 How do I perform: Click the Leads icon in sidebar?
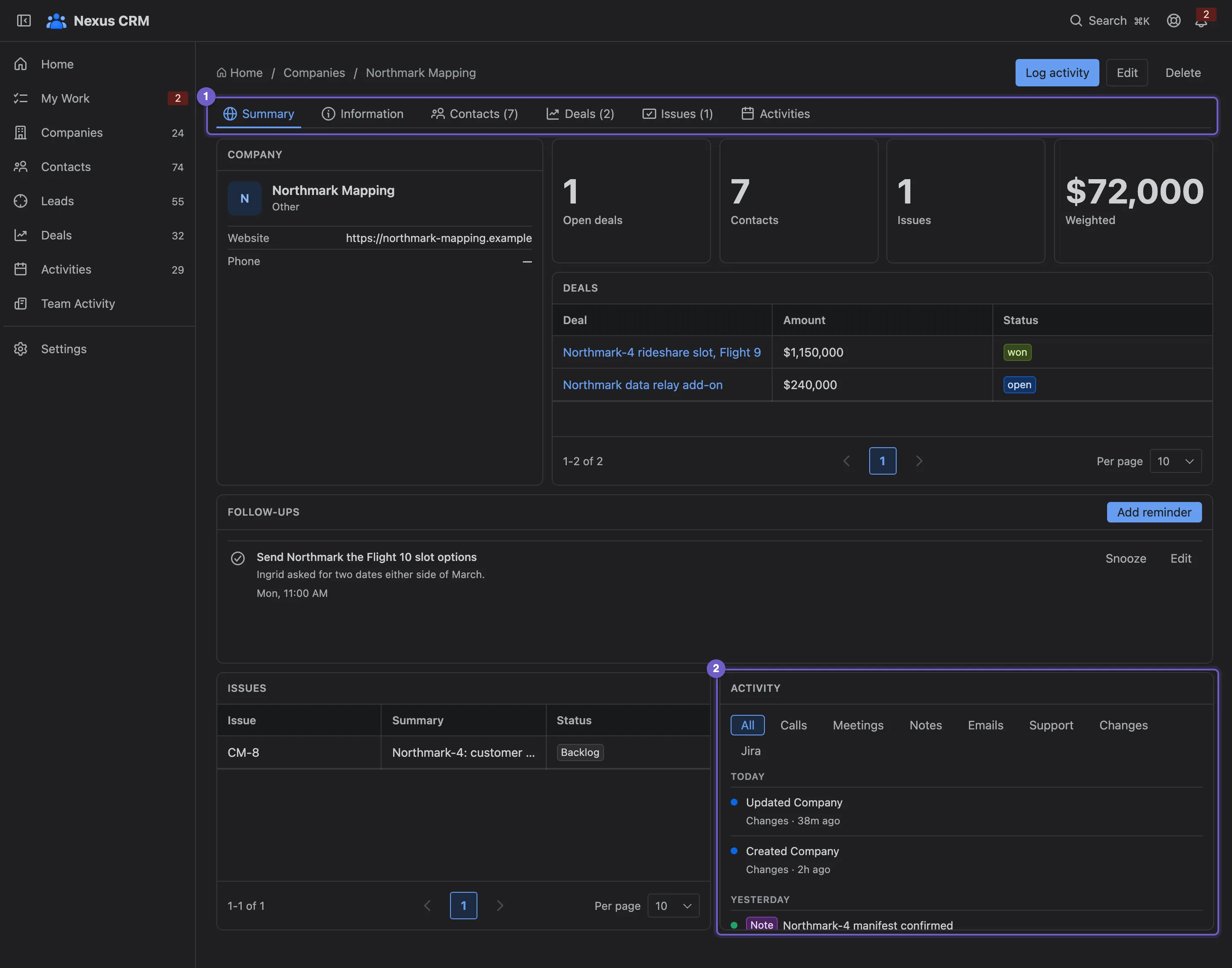point(21,201)
